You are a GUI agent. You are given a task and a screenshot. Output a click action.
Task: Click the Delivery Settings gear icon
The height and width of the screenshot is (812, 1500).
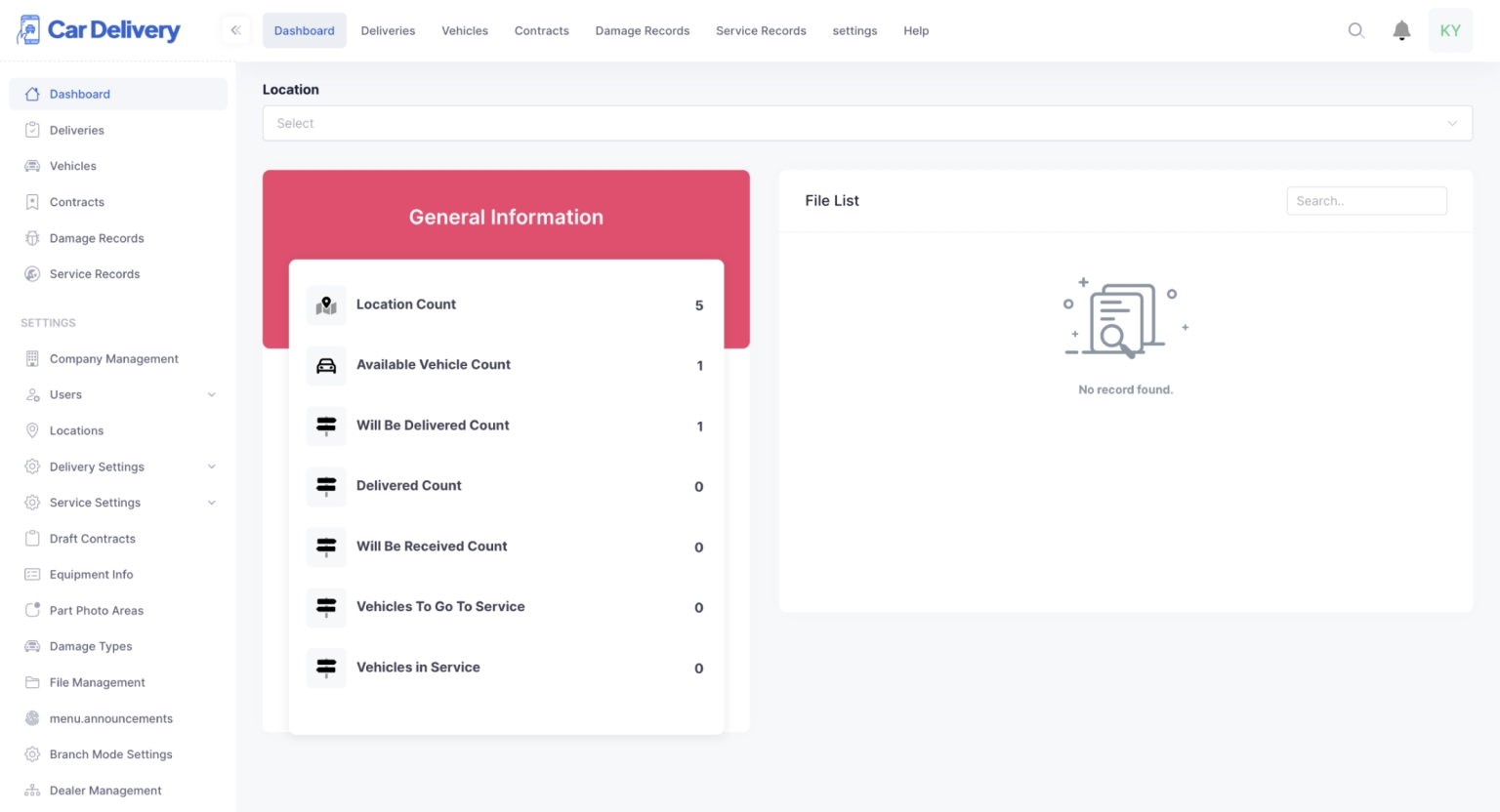coord(32,467)
